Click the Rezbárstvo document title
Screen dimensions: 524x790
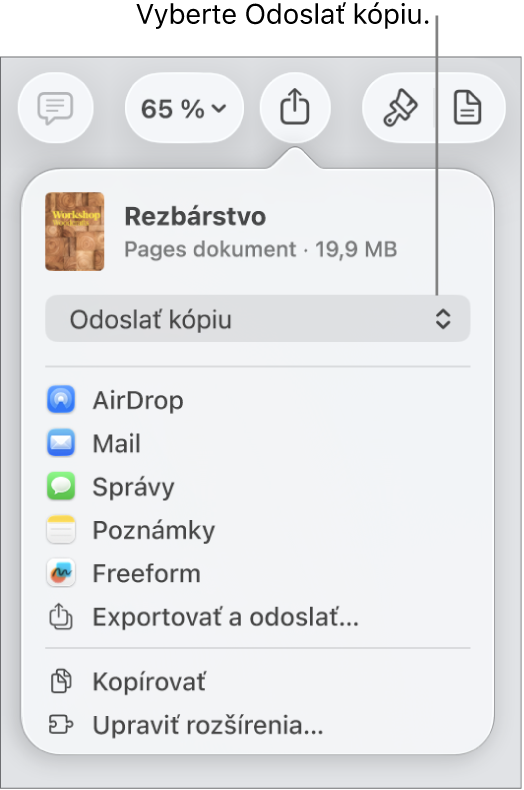pyautogui.click(x=195, y=217)
